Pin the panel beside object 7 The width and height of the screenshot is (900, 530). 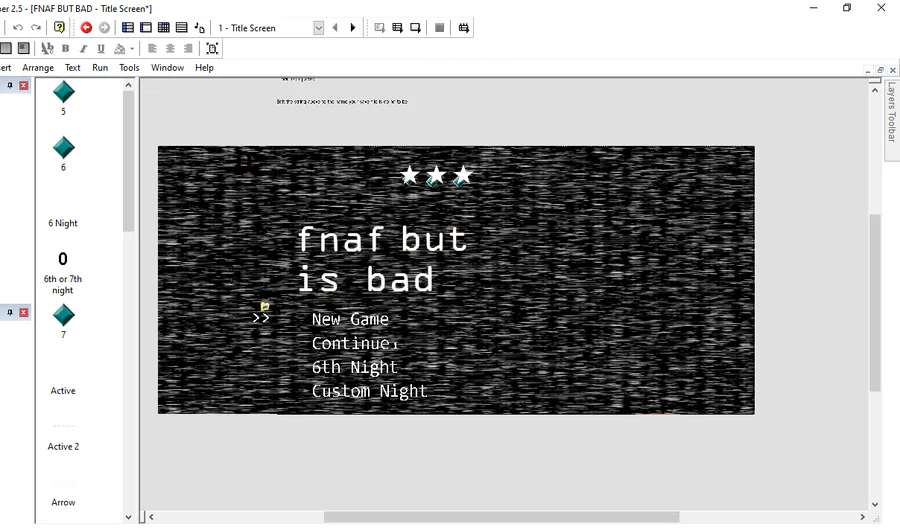(x=10, y=312)
